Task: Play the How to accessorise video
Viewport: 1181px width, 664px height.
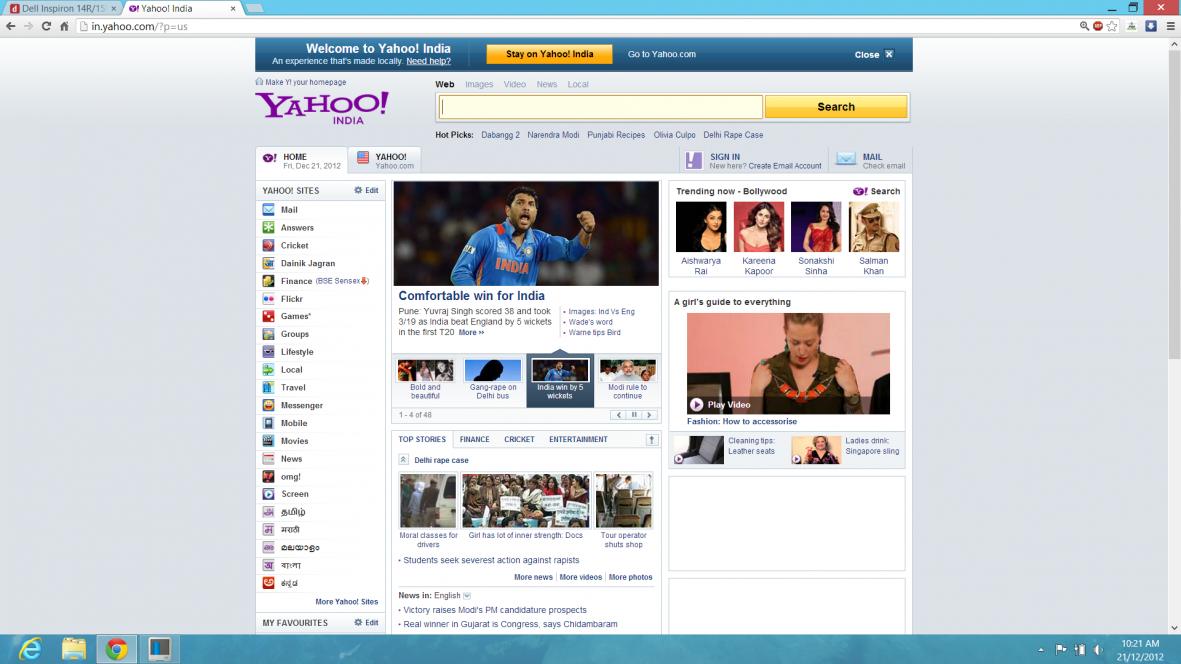Action: (697, 405)
